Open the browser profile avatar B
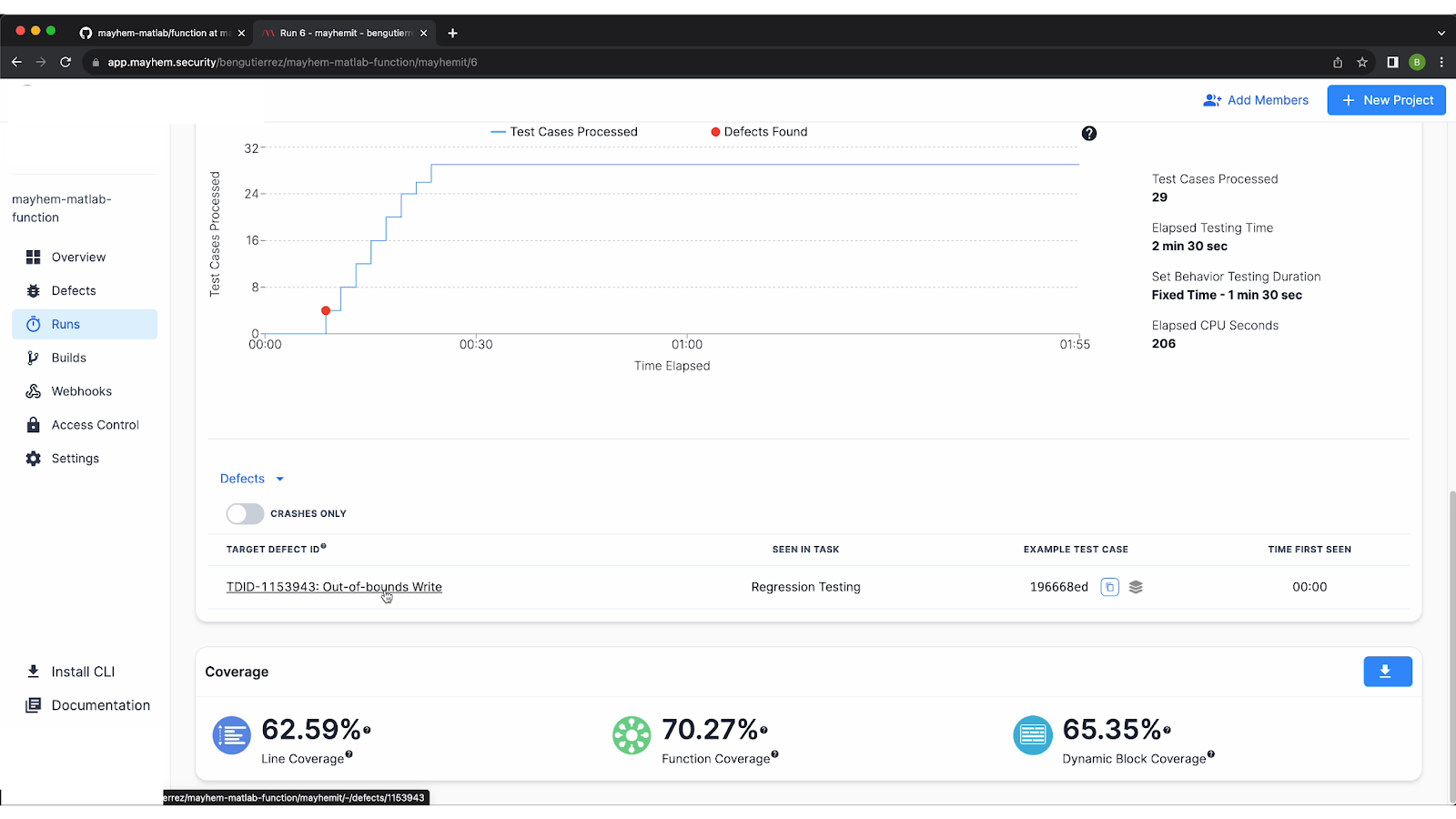The width and height of the screenshot is (1456, 819). [x=1417, y=62]
